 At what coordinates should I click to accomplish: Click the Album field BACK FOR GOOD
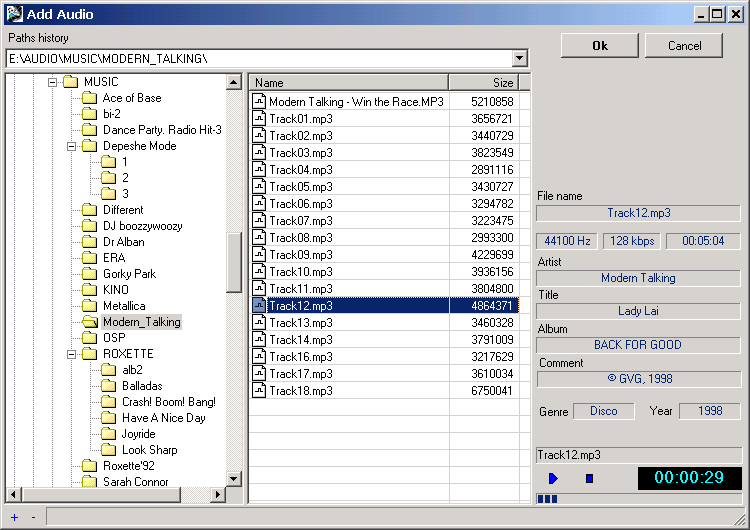pos(639,345)
